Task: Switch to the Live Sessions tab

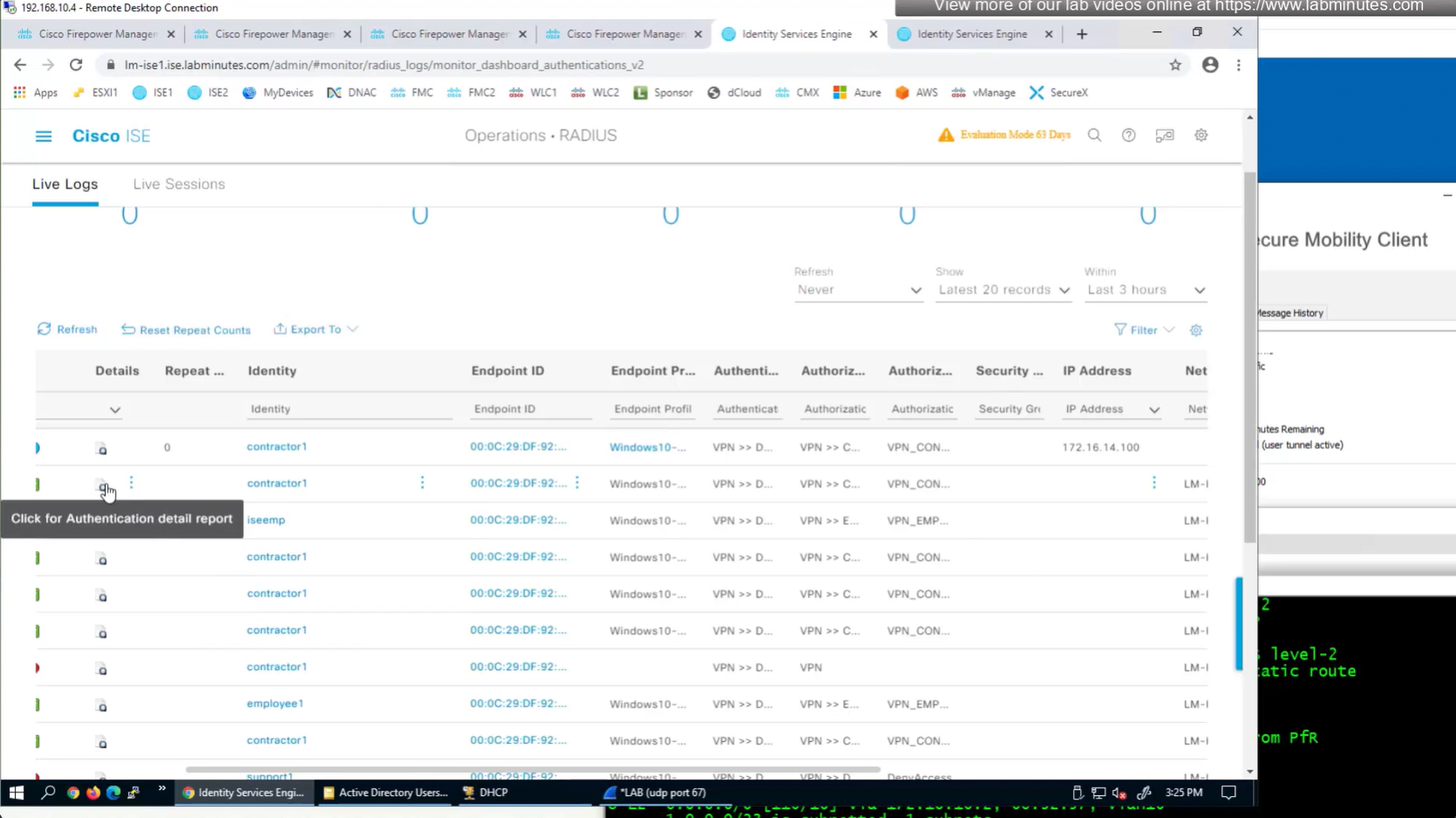Action: (179, 184)
